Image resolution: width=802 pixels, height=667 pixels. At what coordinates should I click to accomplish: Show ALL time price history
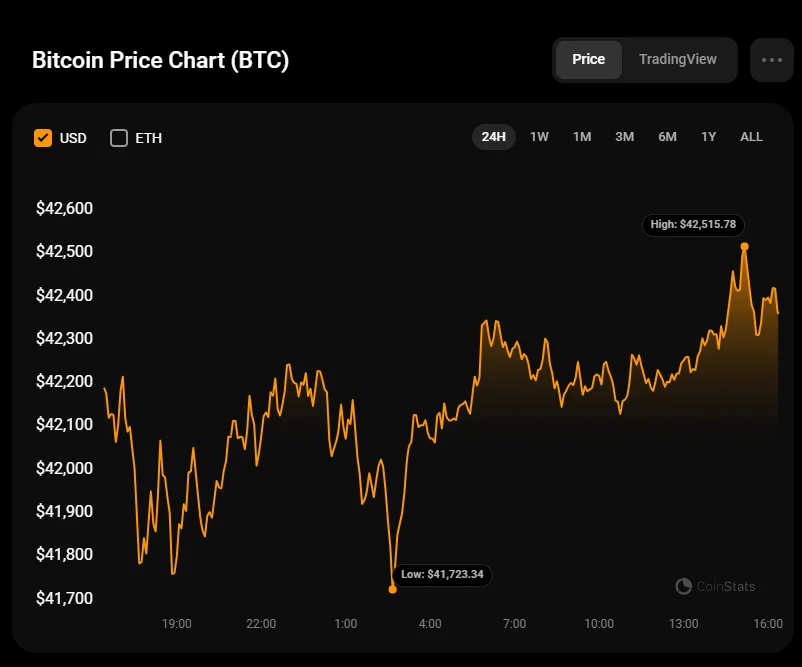[751, 137]
